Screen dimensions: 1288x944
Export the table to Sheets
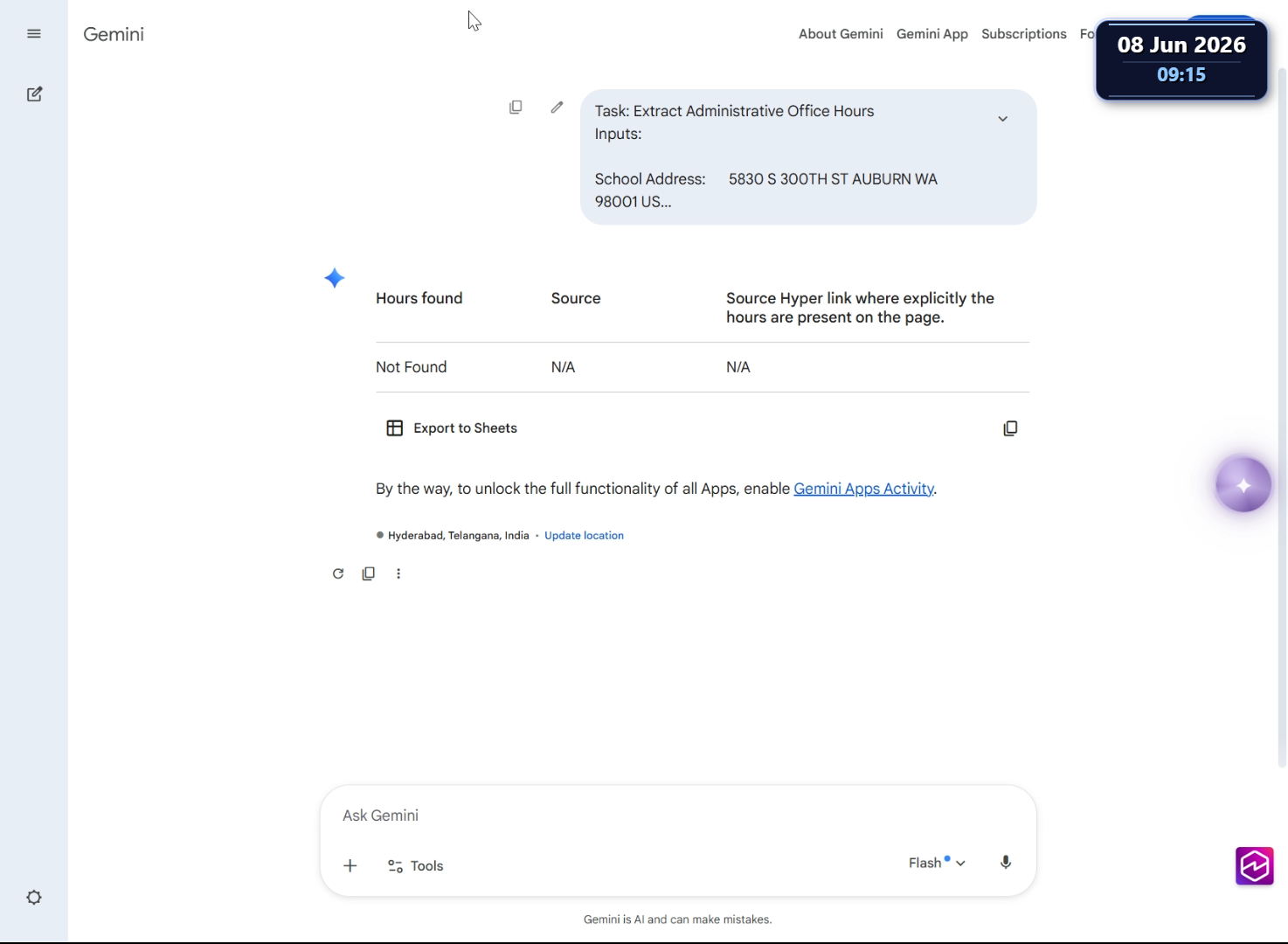tap(452, 428)
